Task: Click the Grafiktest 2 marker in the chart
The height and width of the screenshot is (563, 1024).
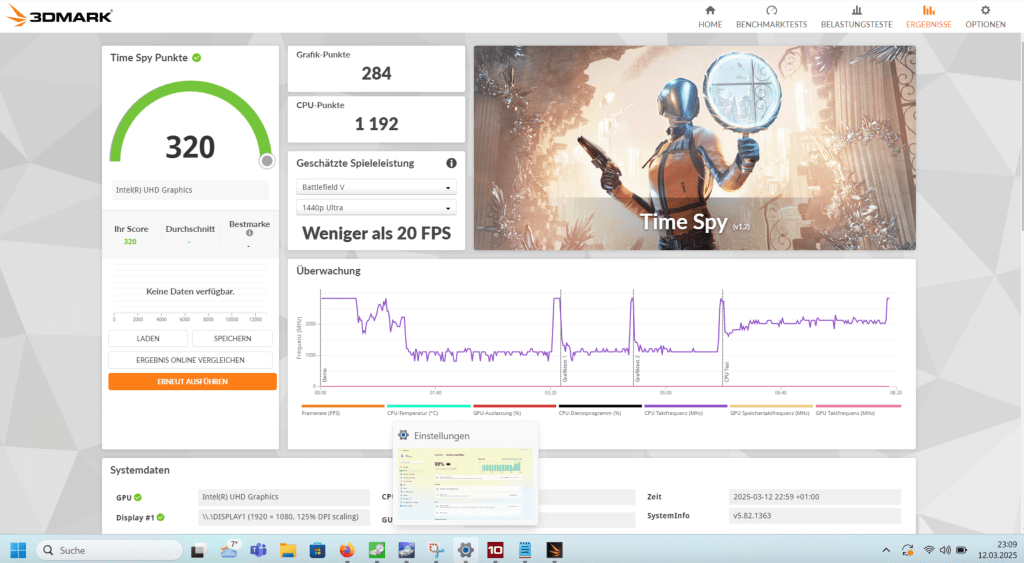Action: (637, 370)
